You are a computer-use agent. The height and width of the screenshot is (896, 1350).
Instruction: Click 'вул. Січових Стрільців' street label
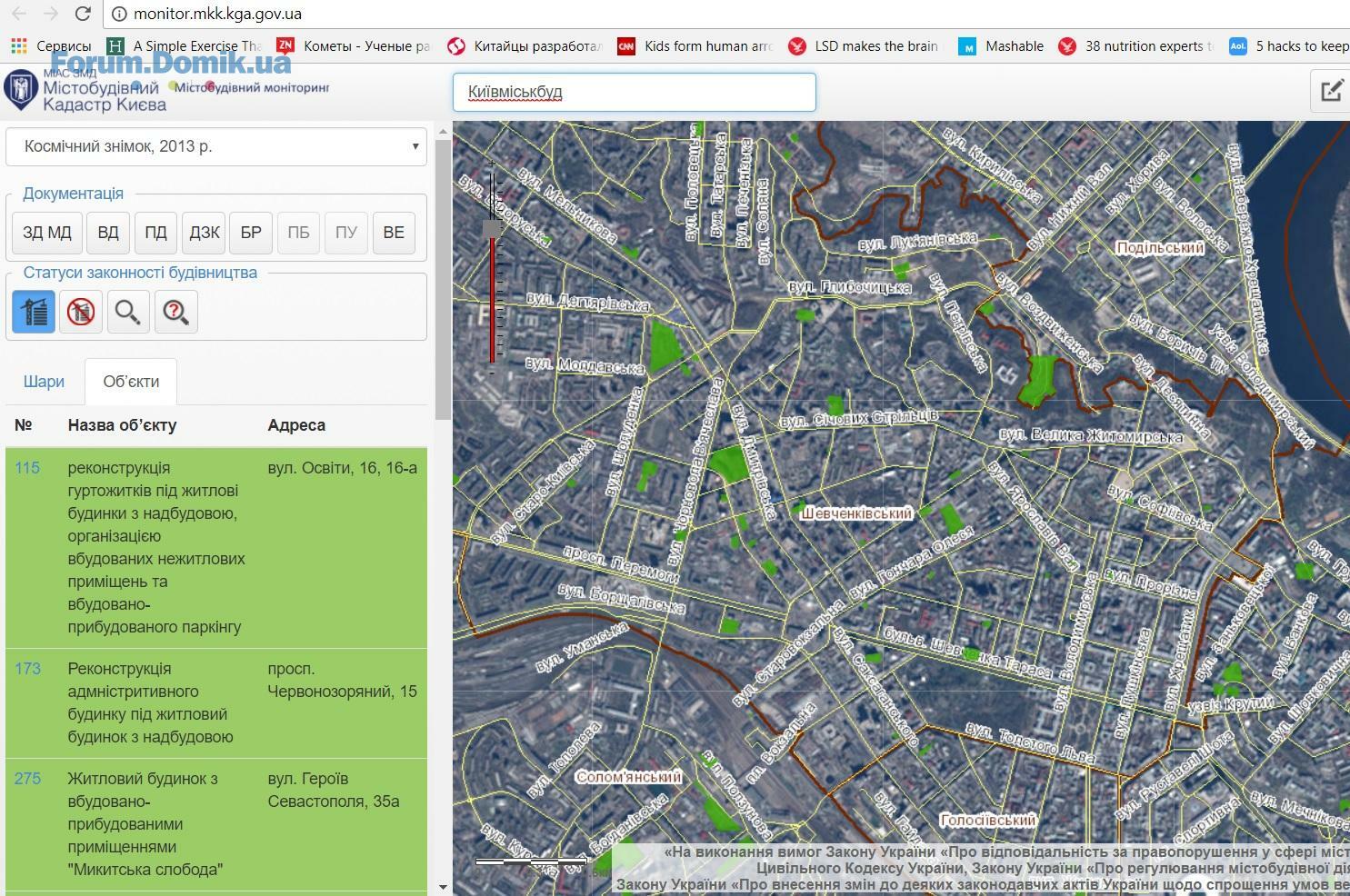pyautogui.click(x=859, y=419)
